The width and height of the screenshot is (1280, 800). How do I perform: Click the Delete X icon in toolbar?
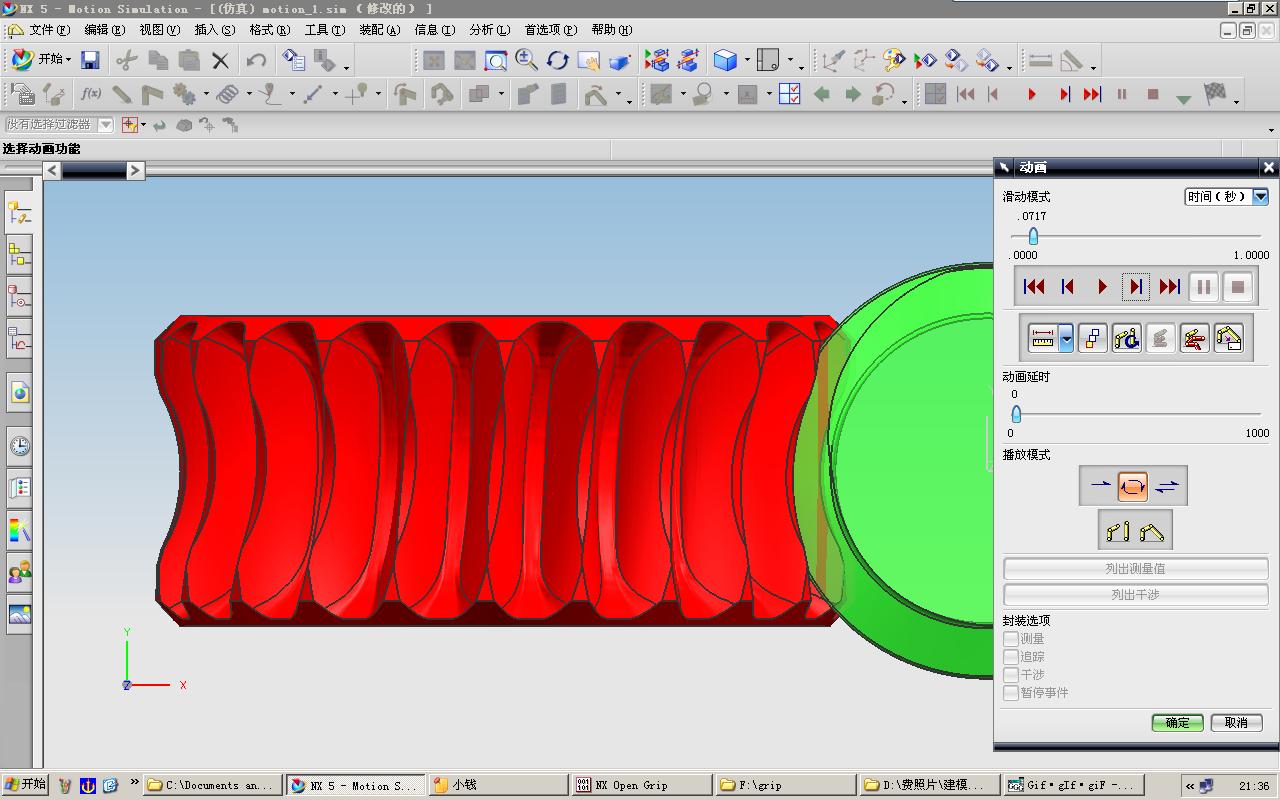[x=220, y=60]
